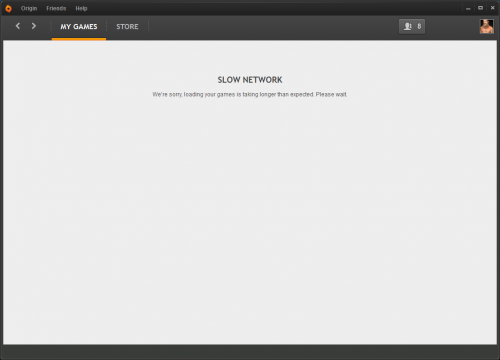The width and height of the screenshot is (500, 360).
Task: Open the Help menu
Action: tap(81, 8)
